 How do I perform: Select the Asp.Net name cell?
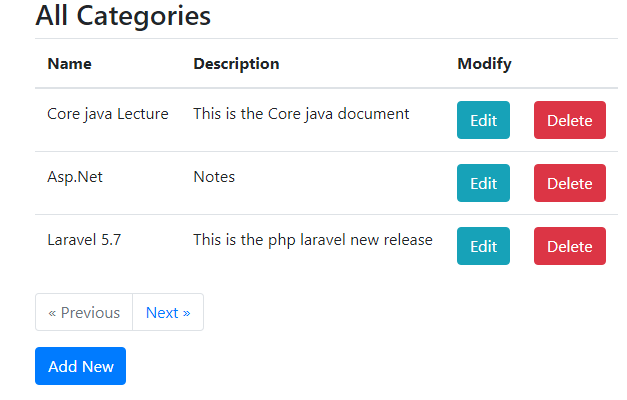(x=75, y=177)
